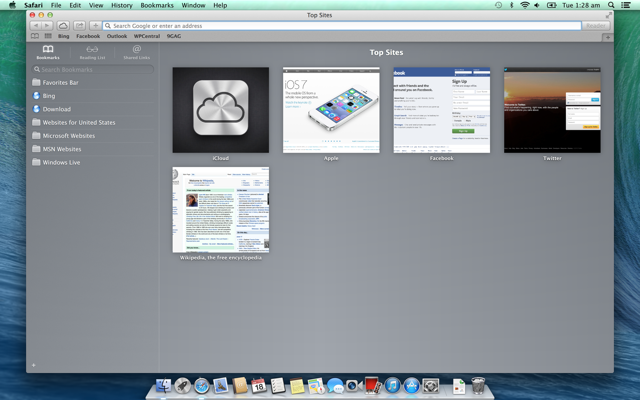Image resolution: width=640 pixels, height=400 pixels.
Task: Click the battery status icon
Action: click(x=551, y=5)
